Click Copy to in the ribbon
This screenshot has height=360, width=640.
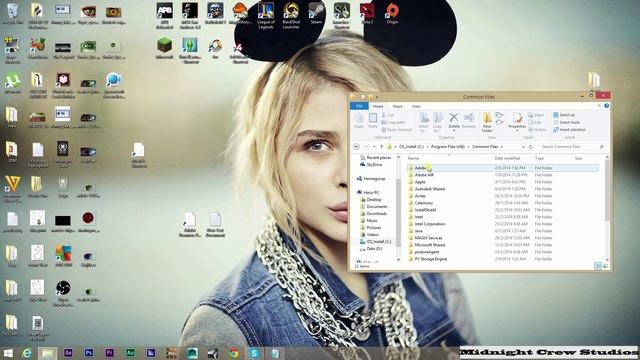pyautogui.click(x=438, y=122)
